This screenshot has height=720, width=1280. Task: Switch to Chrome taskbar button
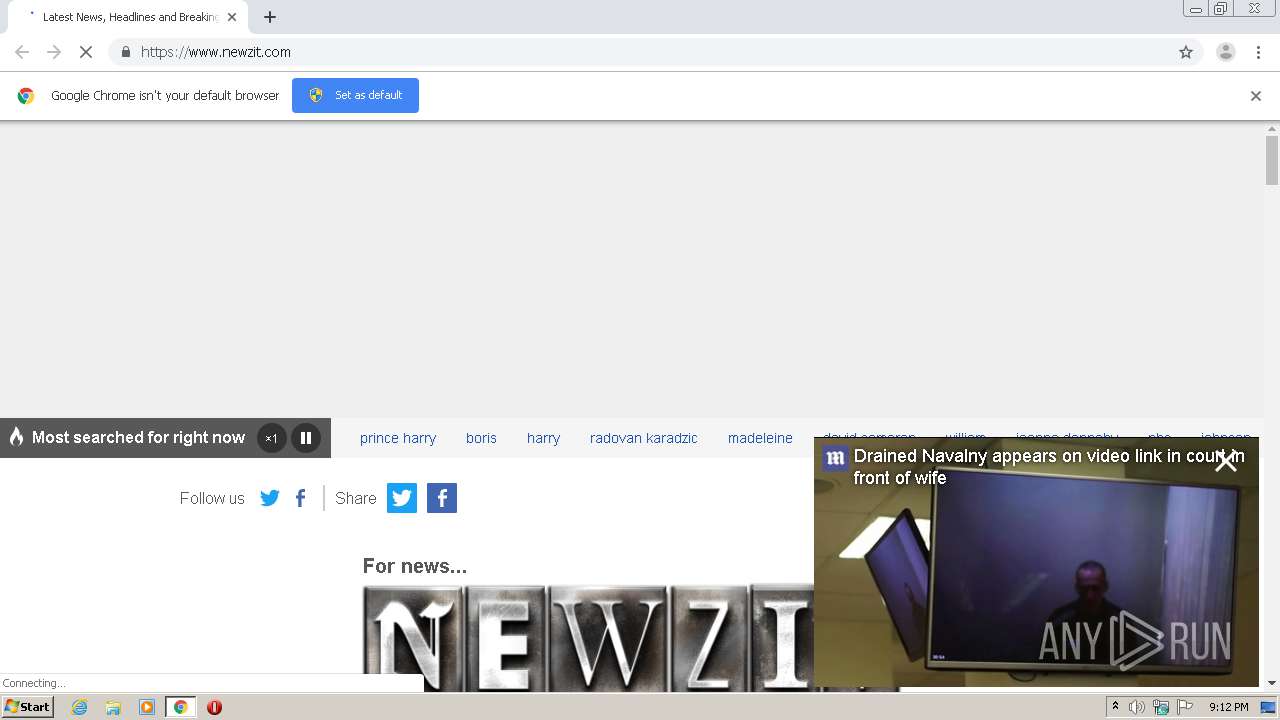181,707
